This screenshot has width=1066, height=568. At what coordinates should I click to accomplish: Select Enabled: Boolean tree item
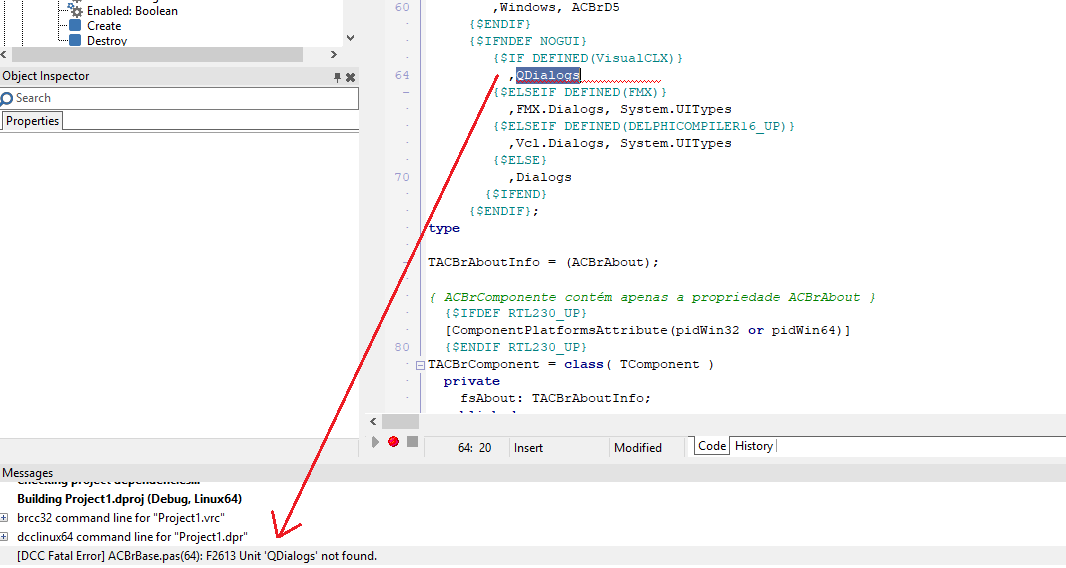(132, 11)
